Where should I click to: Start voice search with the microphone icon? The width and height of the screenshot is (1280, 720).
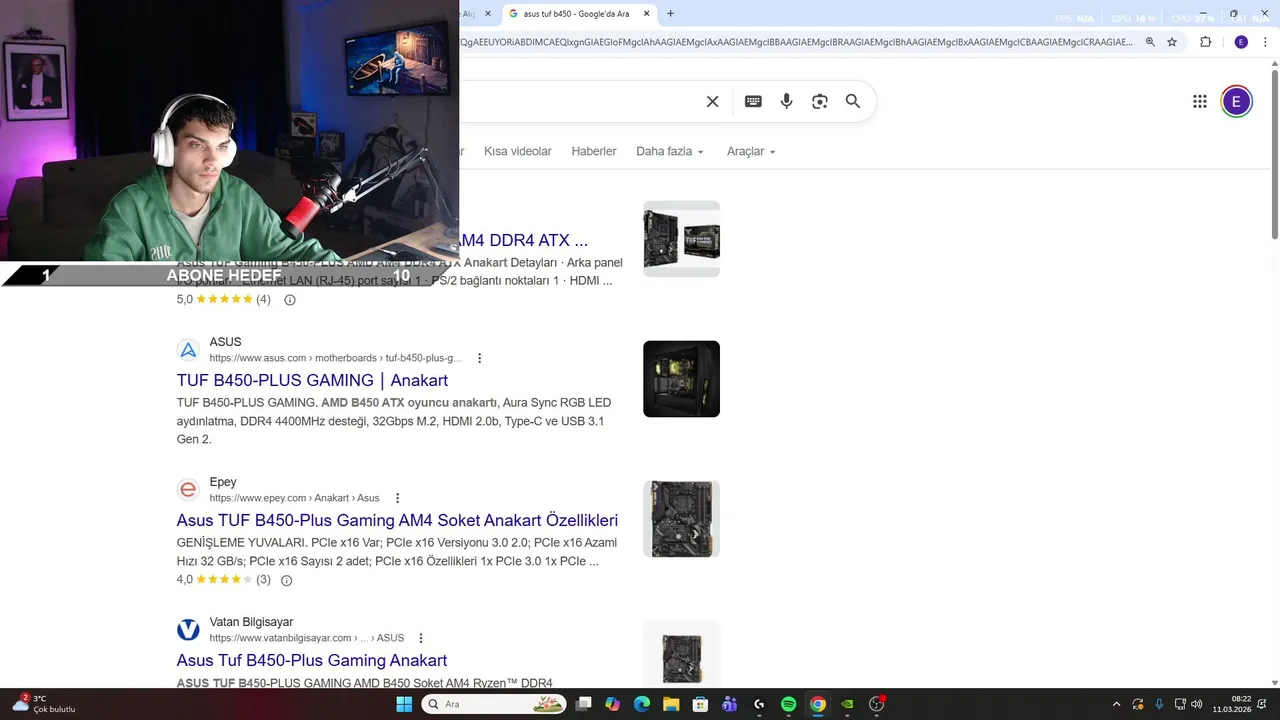pos(786,101)
